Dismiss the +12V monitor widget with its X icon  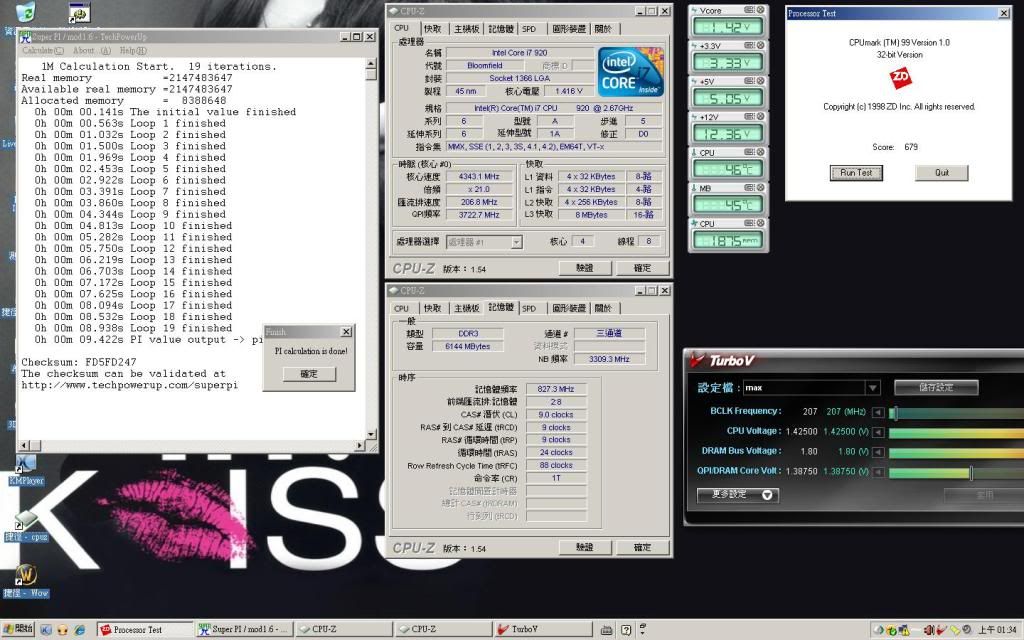point(760,117)
